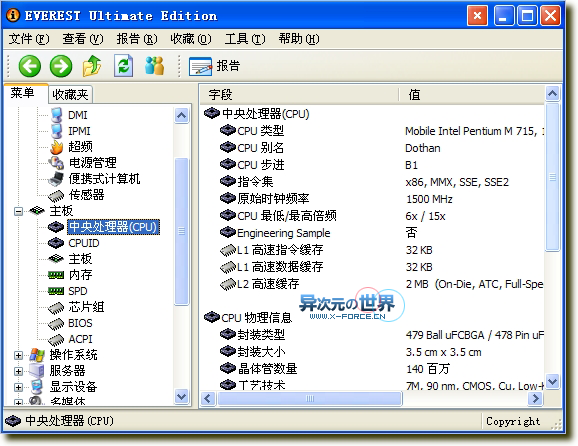This screenshot has width=578, height=446.
Task: Click the green Forward arrow button
Action: click(x=61, y=66)
